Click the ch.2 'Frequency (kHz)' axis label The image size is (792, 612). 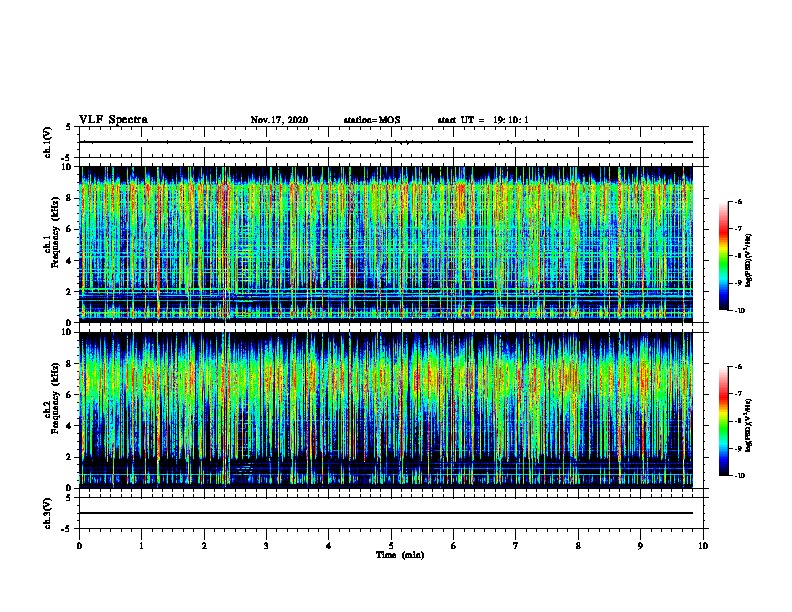pyautogui.click(x=55, y=398)
